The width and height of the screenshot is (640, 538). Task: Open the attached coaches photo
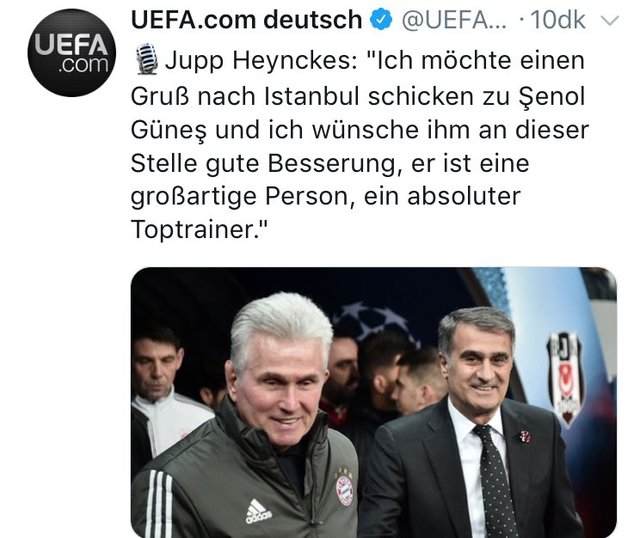(x=373, y=402)
